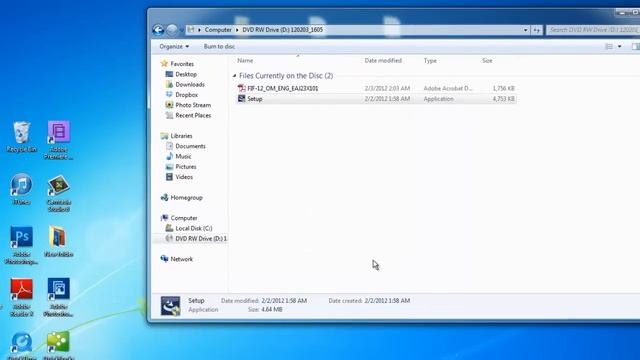The width and height of the screenshot is (640, 360).
Task: Open the view options dropdown arrow
Action: [x=619, y=47]
